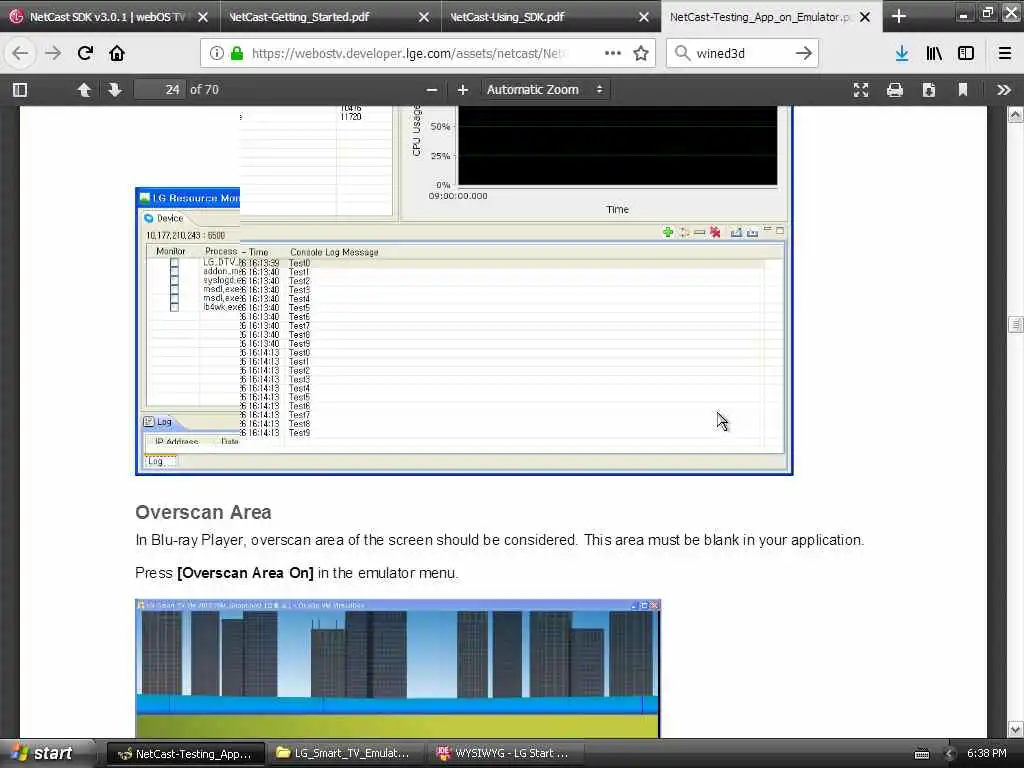1024x768 pixels.
Task: Expand hidden system tray icons
Action: point(950,754)
